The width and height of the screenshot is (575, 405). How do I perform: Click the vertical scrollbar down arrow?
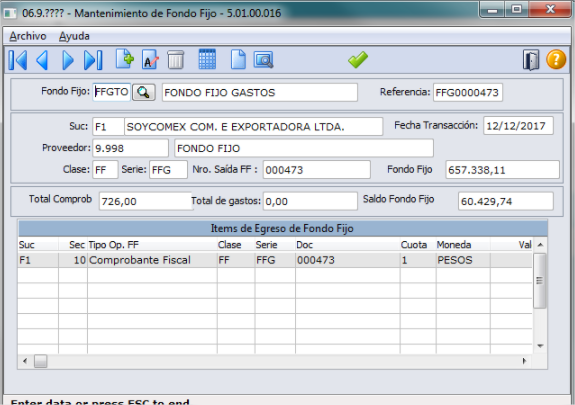click(x=540, y=346)
